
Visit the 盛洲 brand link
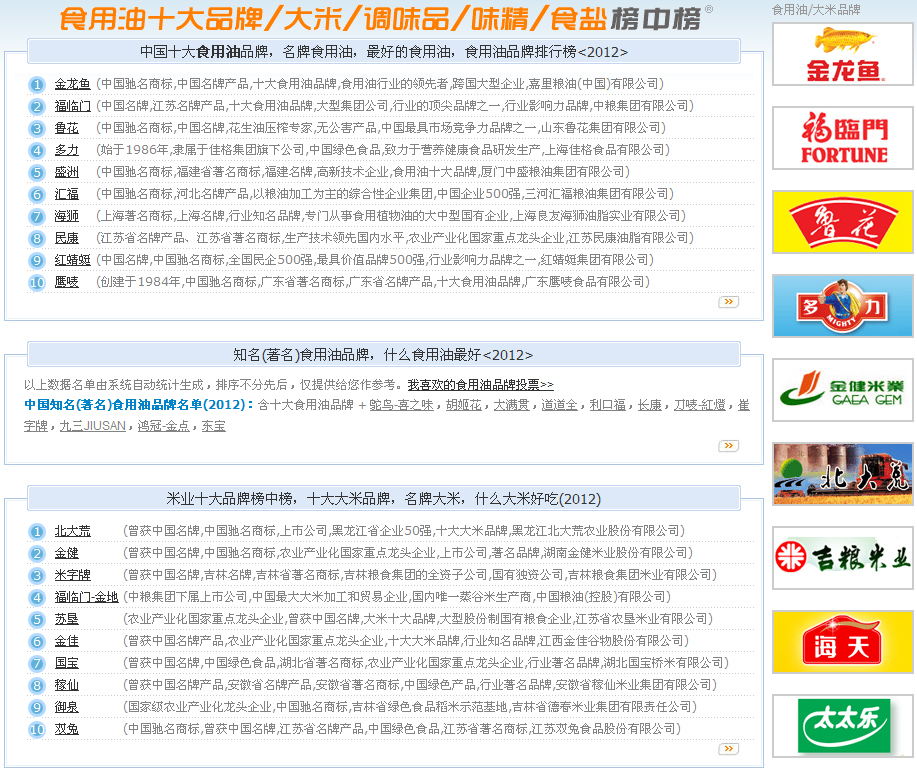tap(67, 172)
